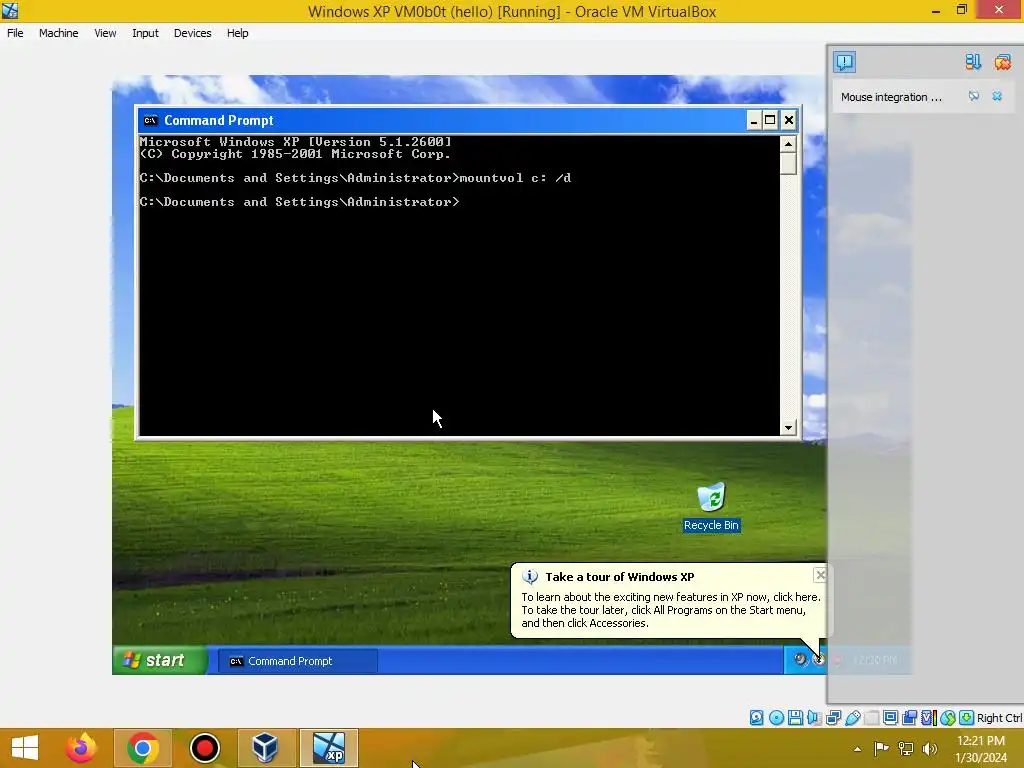Click the Mouse integration notification text

coord(891,97)
